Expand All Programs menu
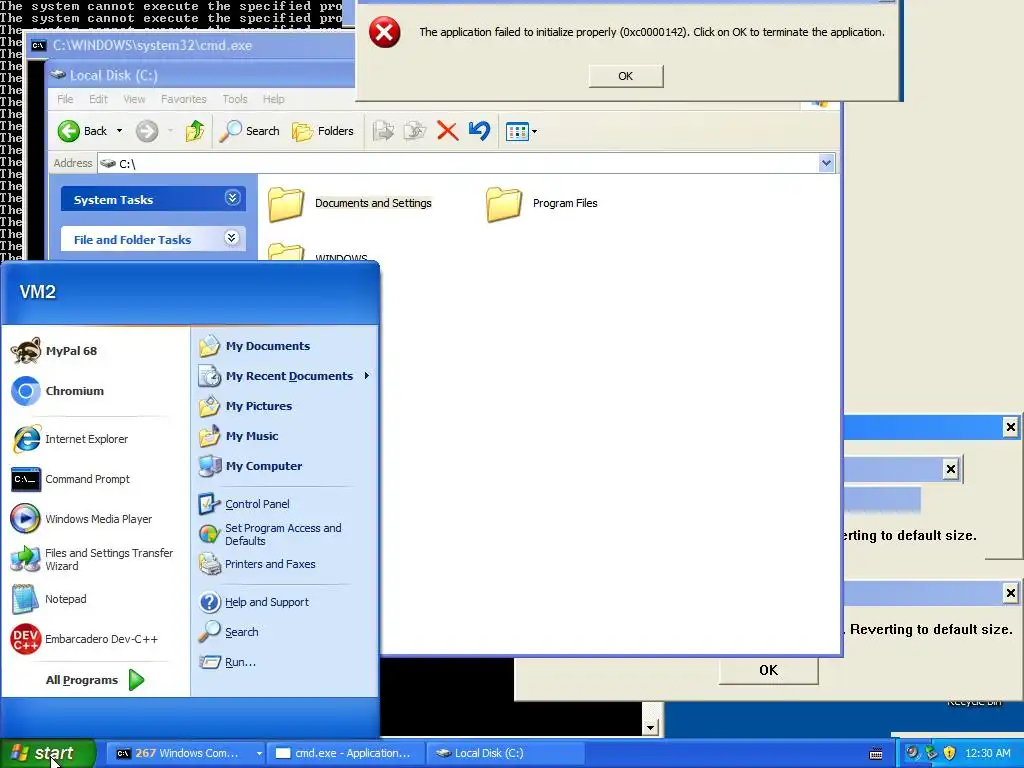 click(94, 680)
